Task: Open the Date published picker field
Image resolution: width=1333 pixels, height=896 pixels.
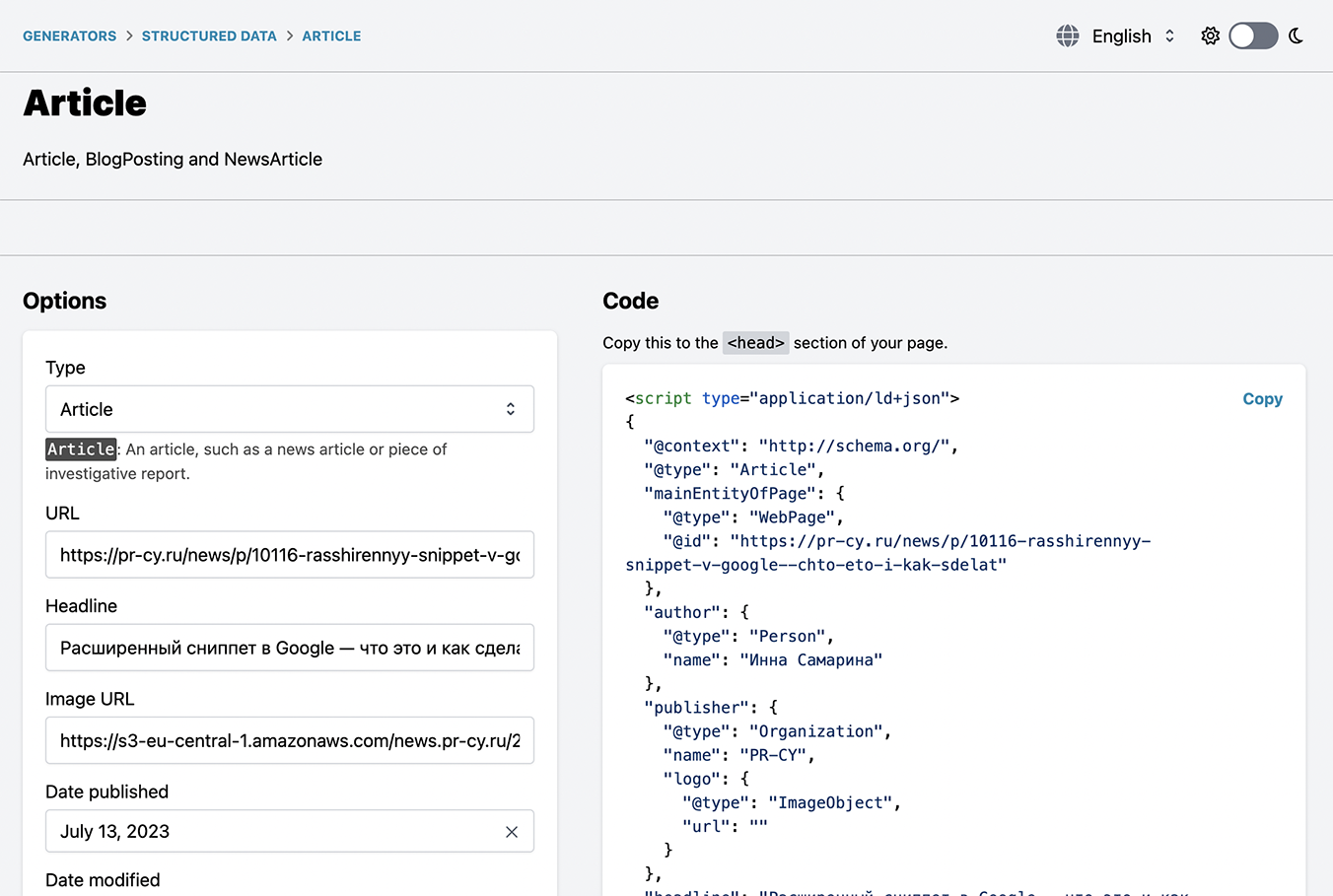Action: pos(266,832)
